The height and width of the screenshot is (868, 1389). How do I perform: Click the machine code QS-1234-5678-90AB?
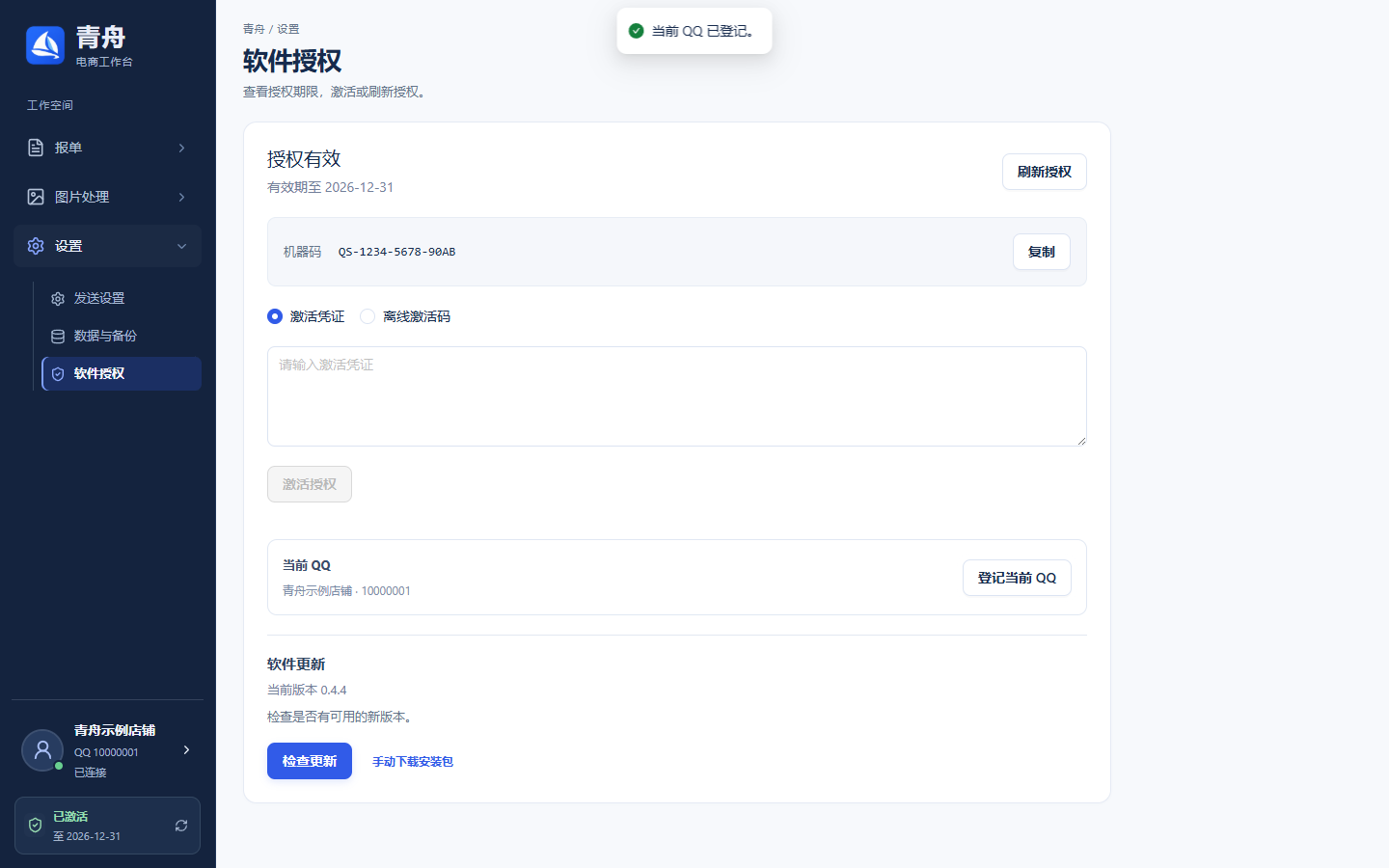(x=396, y=252)
